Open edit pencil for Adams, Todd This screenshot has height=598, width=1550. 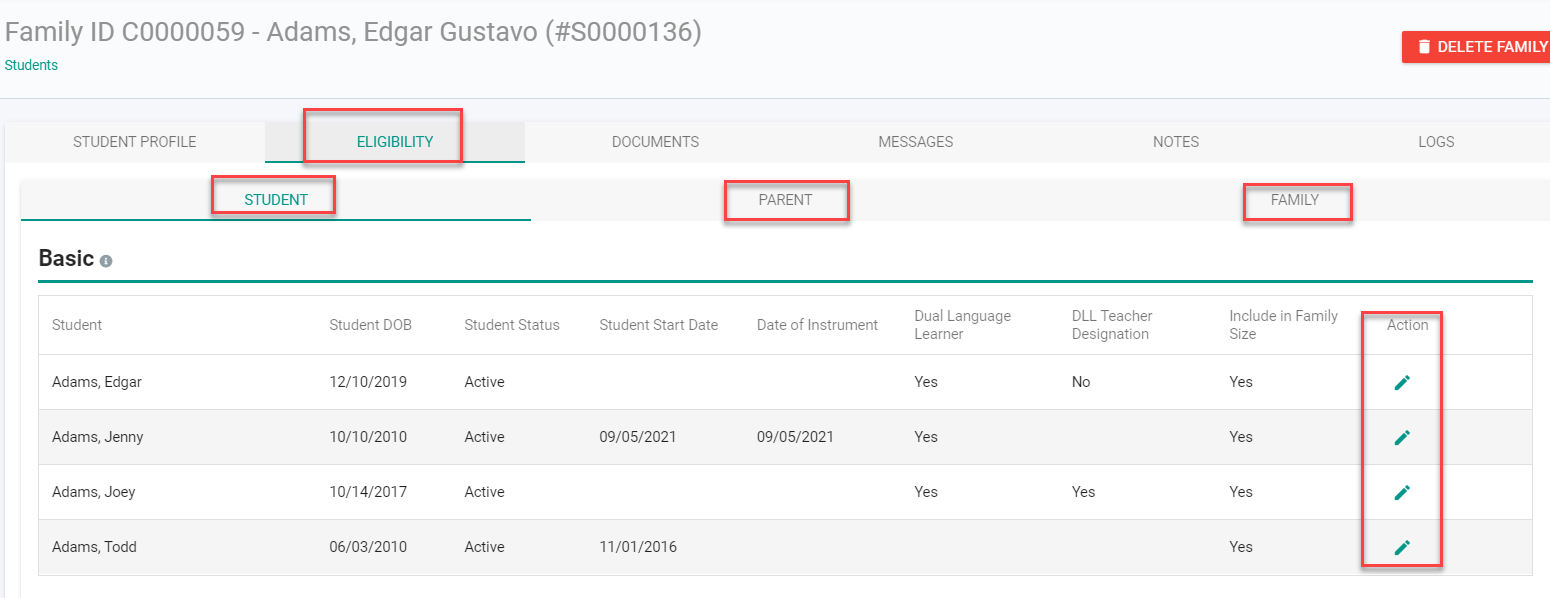click(1402, 547)
